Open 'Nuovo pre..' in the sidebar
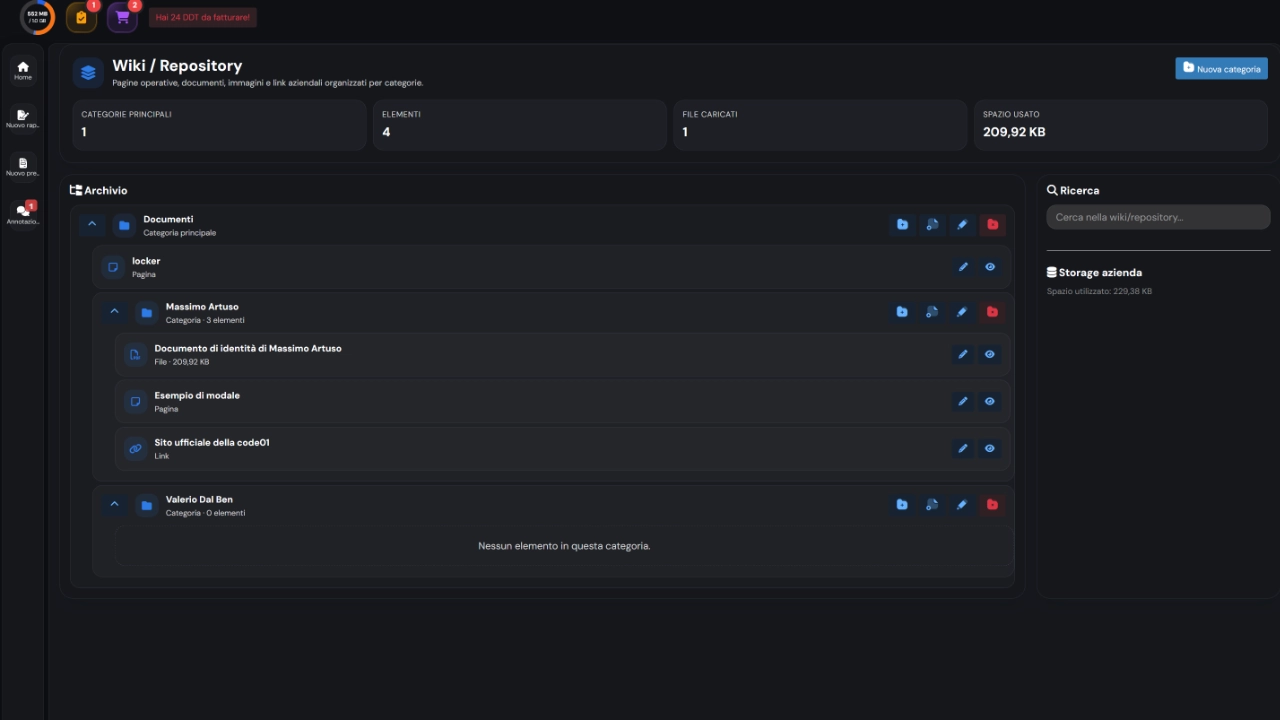Screen dimensions: 1280x720 click(23, 166)
